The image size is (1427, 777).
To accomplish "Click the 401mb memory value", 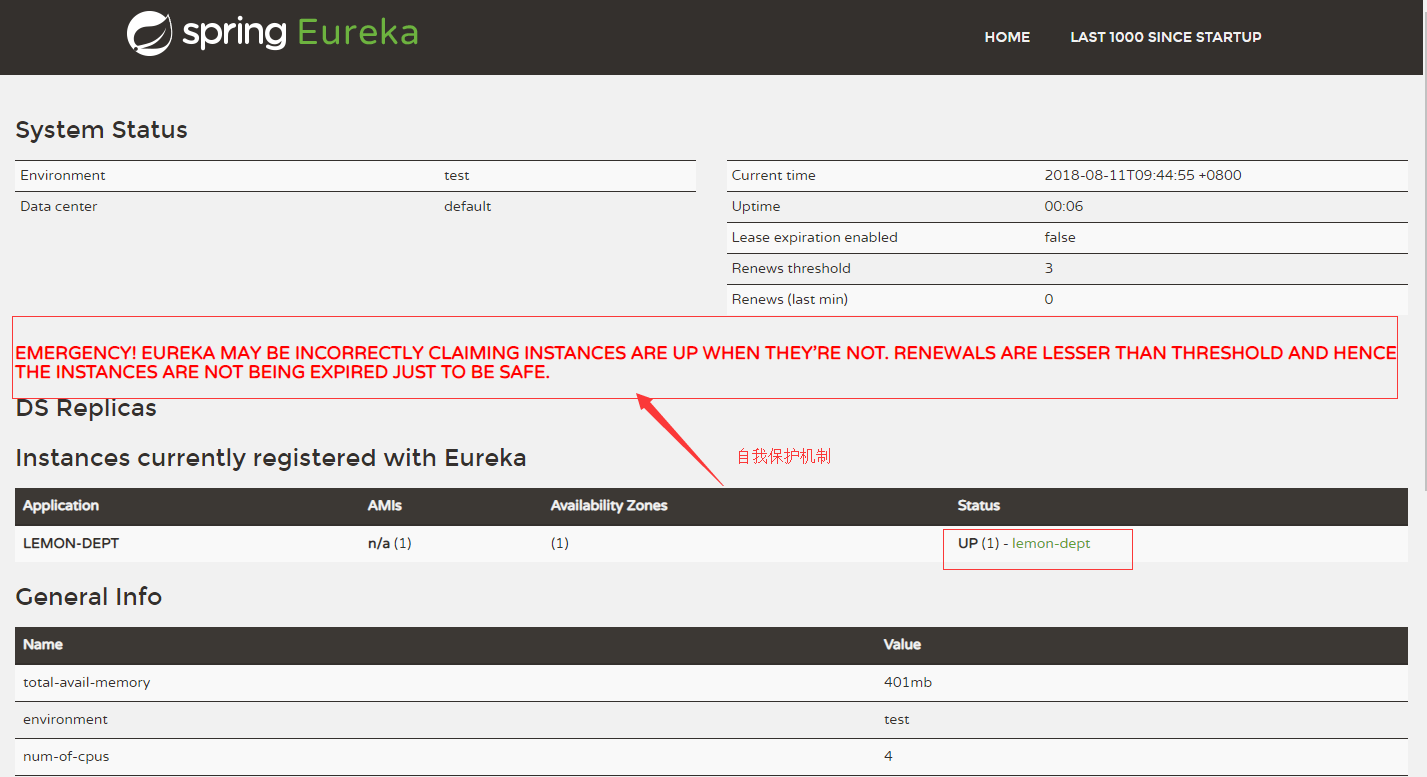I will pos(908,682).
